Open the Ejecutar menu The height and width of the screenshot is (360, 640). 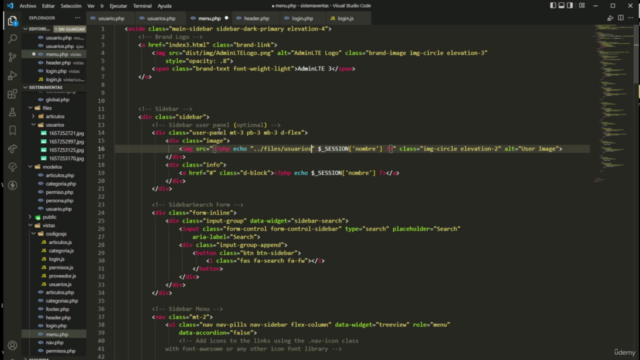coord(118,6)
